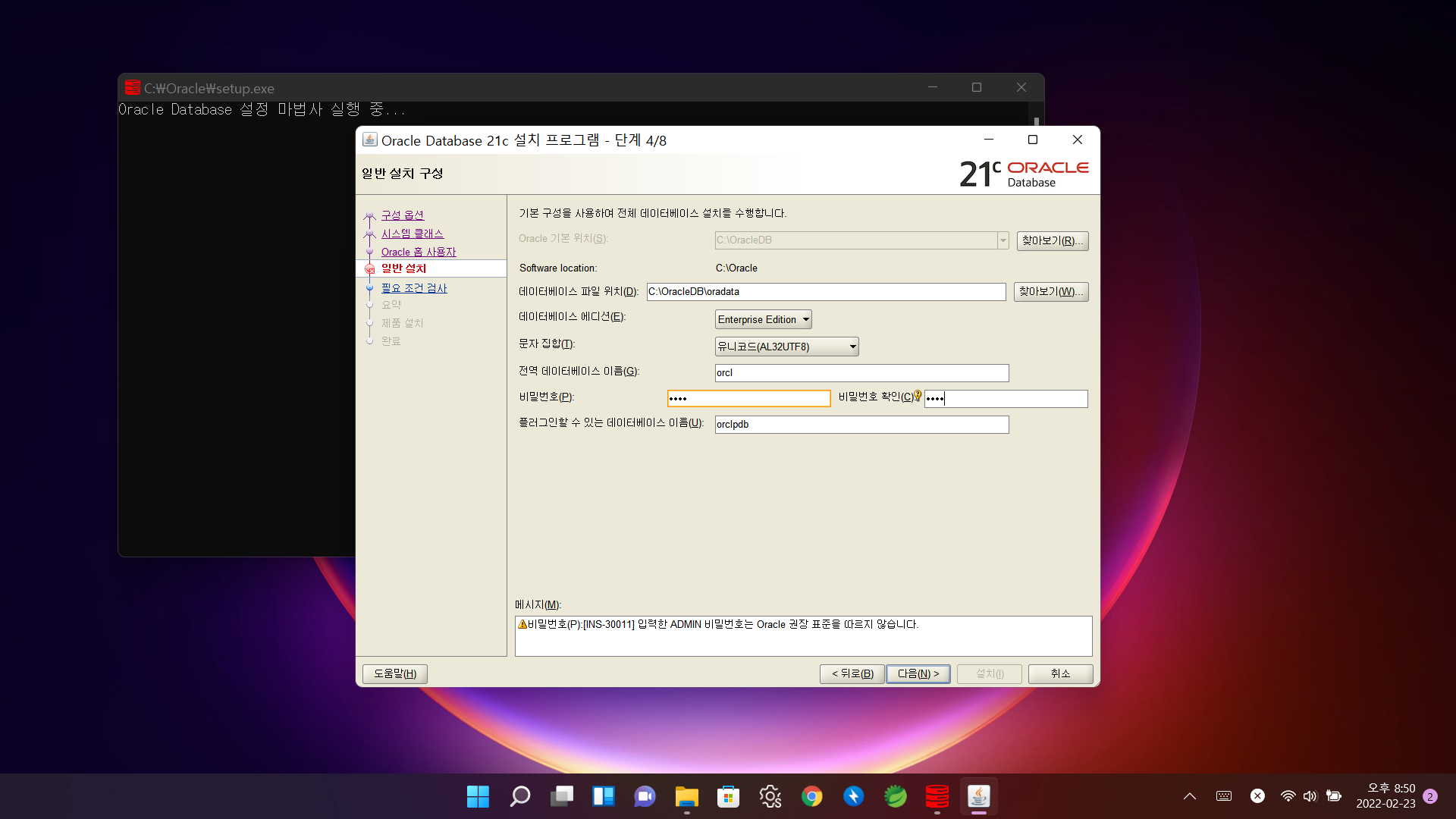
Task: Open Settings gear in taskbar
Action: pos(770,796)
